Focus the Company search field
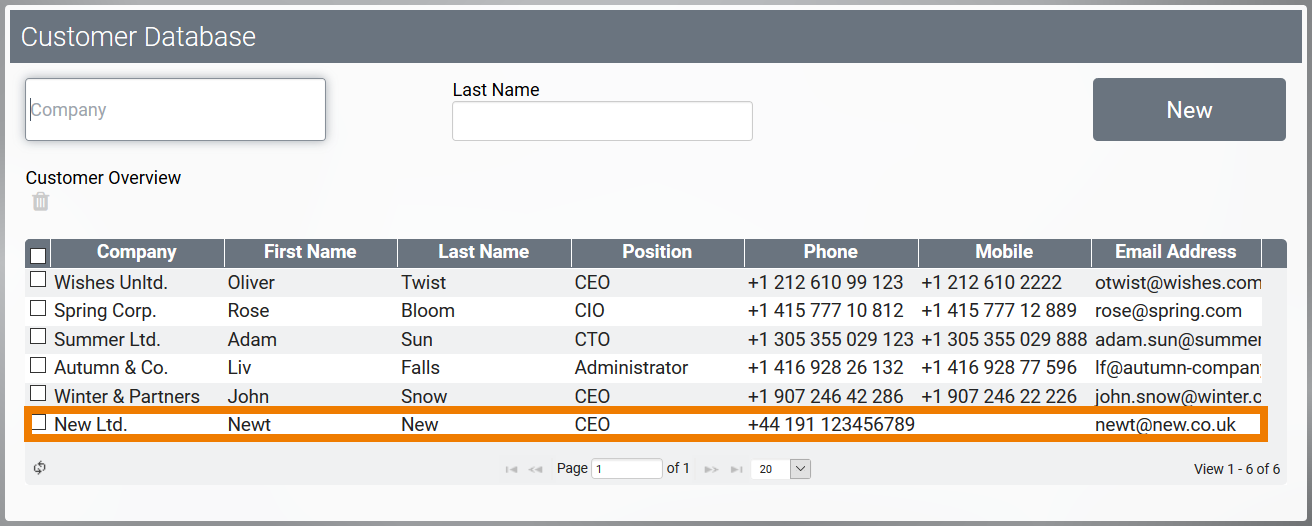The height and width of the screenshot is (526, 1312). (x=176, y=110)
